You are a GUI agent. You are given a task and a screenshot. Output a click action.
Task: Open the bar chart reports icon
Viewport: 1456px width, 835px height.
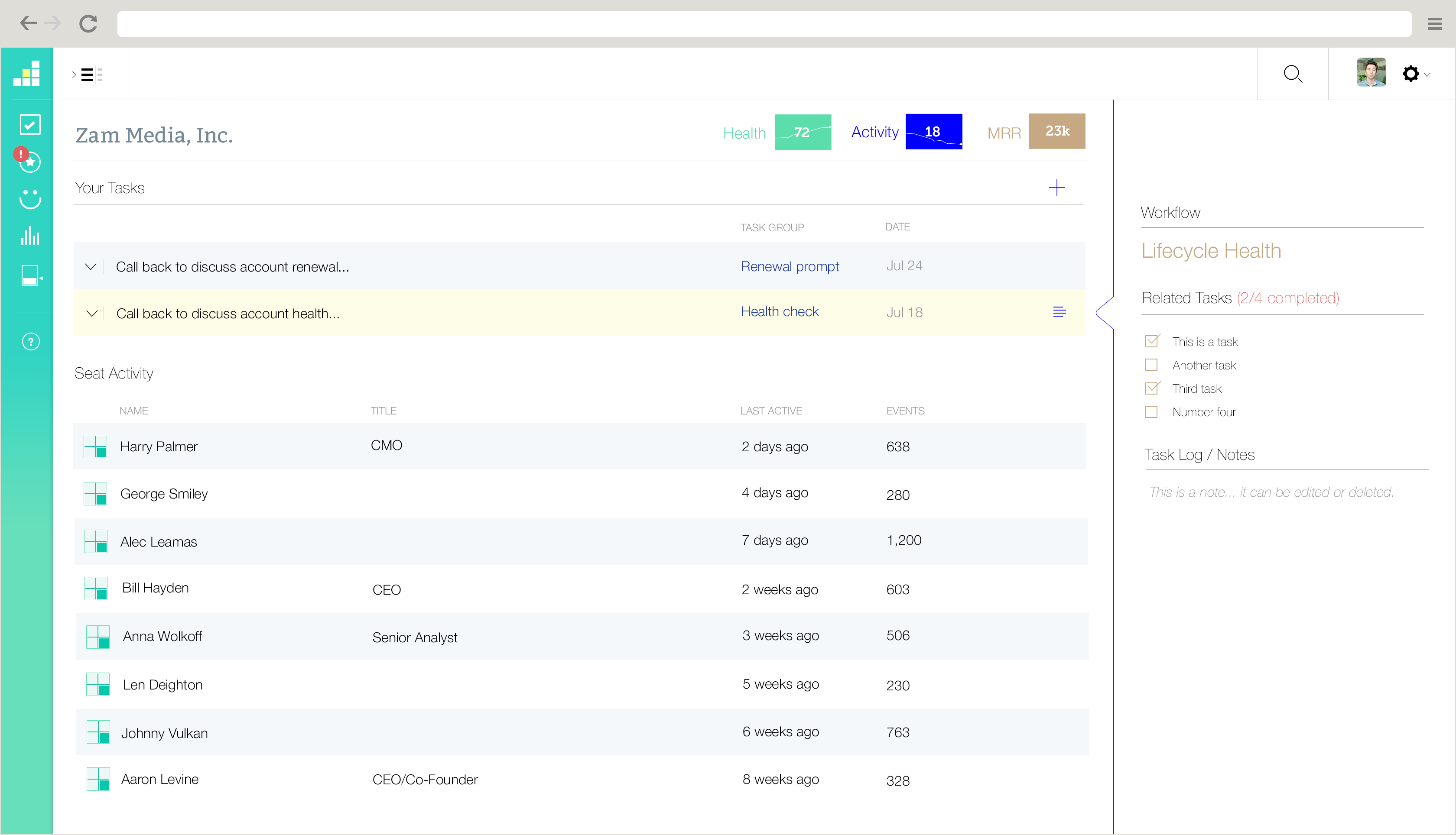[x=30, y=236]
